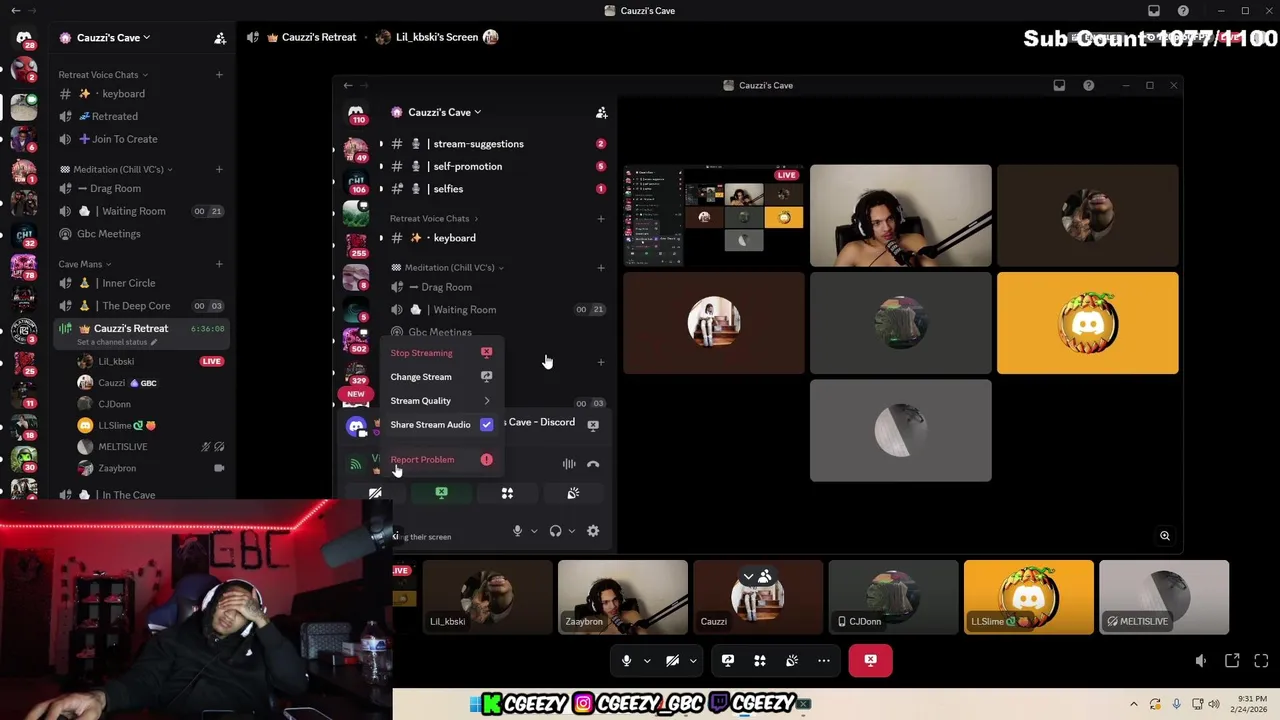Pop out the stream window
This screenshot has width=1280, height=720.
[1232, 661]
